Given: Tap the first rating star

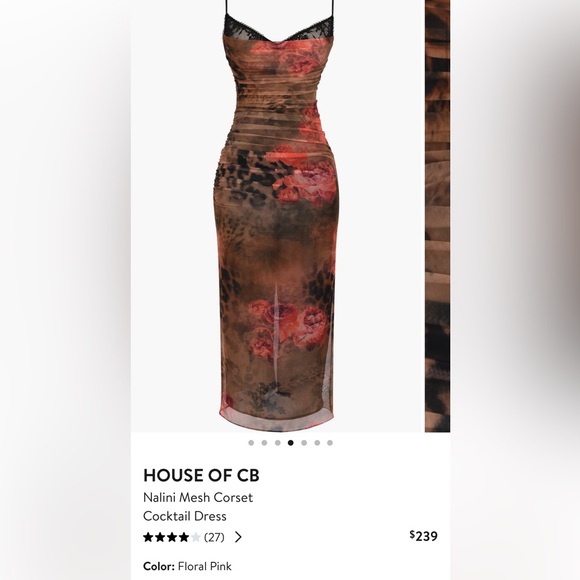Looking at the screenshot, I should click(x=148, y=537).
